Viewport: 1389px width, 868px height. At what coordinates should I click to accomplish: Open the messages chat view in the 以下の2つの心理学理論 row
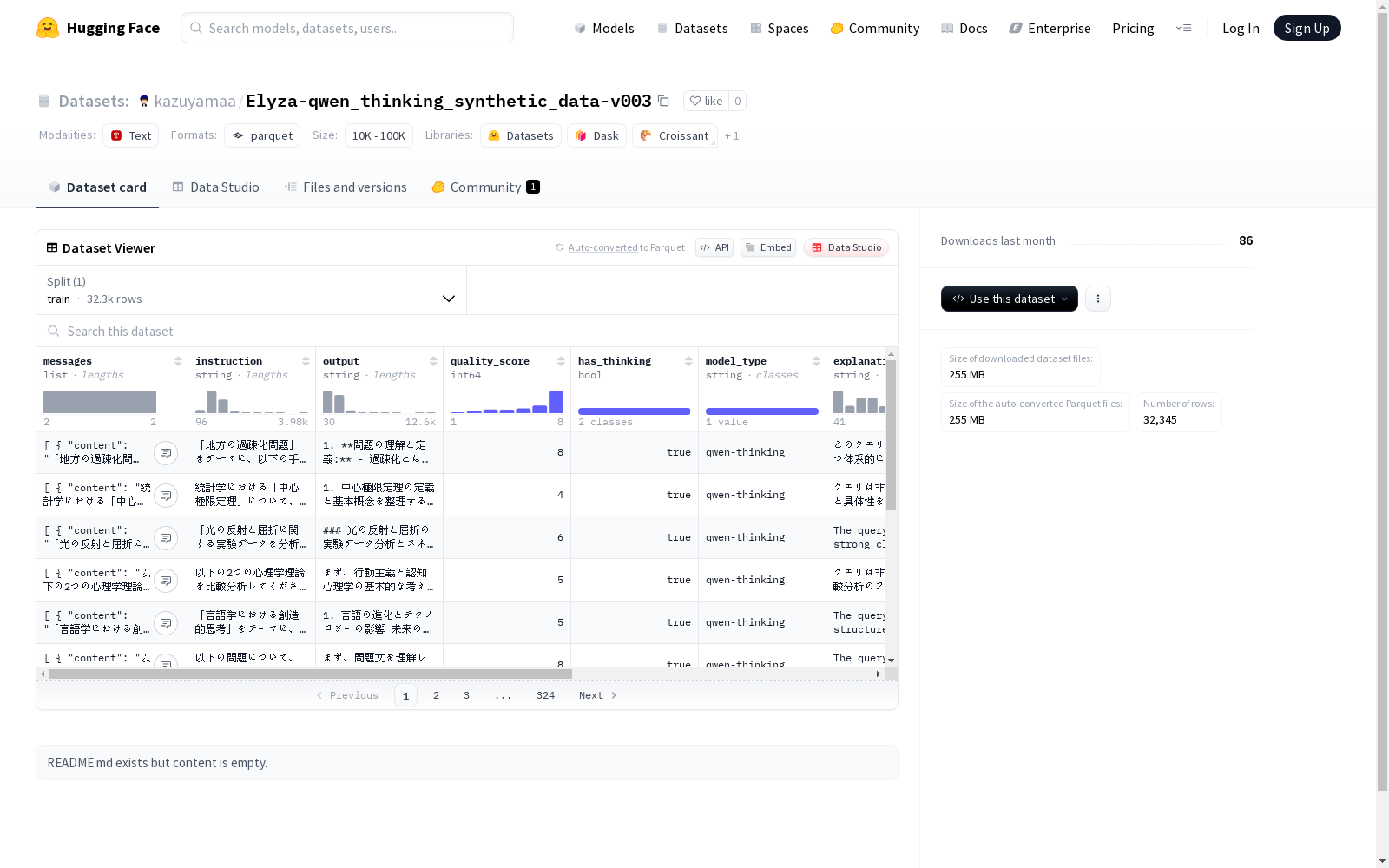[x=166, y=581]
